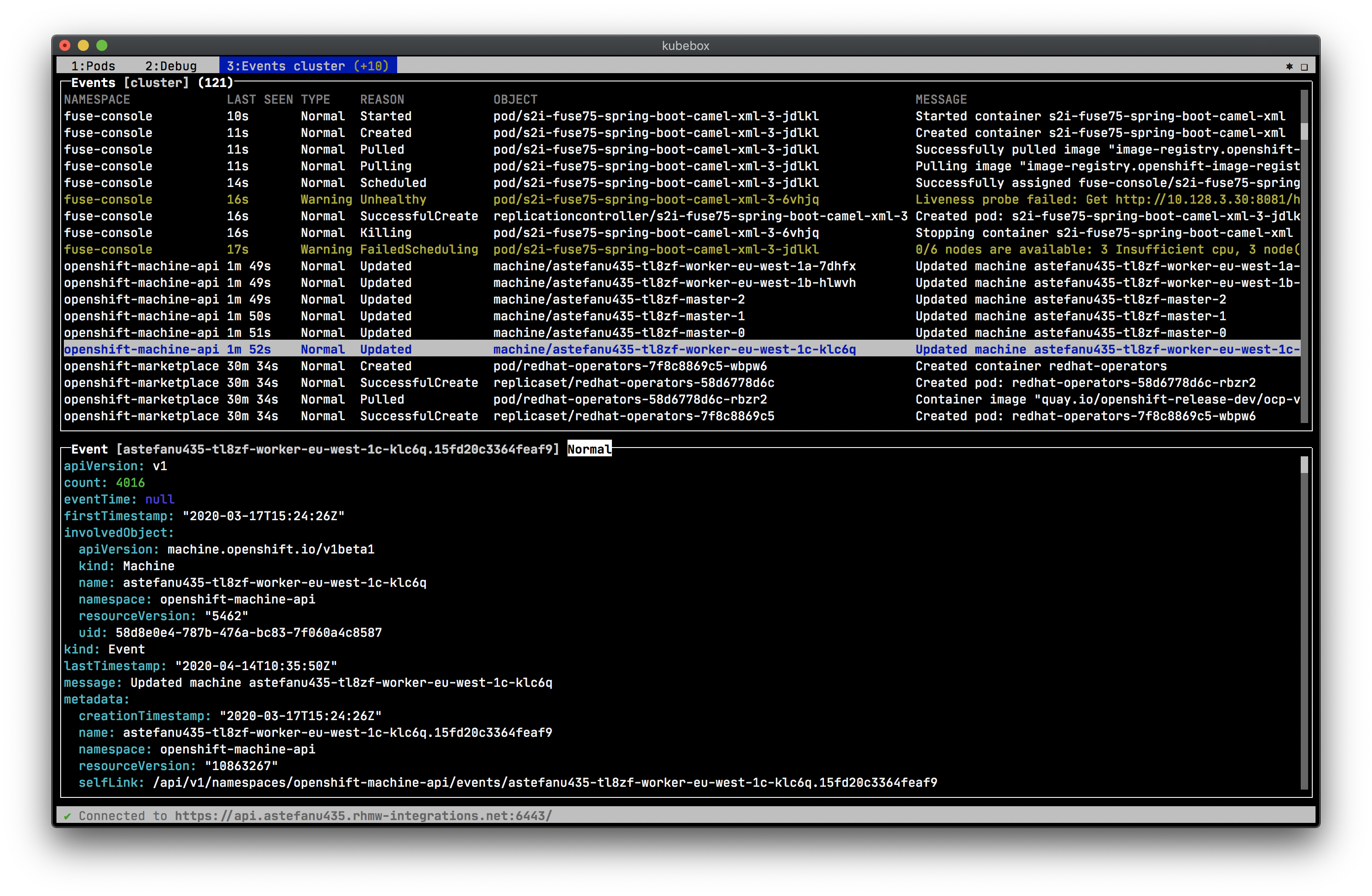Click the api.astefanu435 cluster URL link
The image size is (1372, 896).
[x=363, y=815]
